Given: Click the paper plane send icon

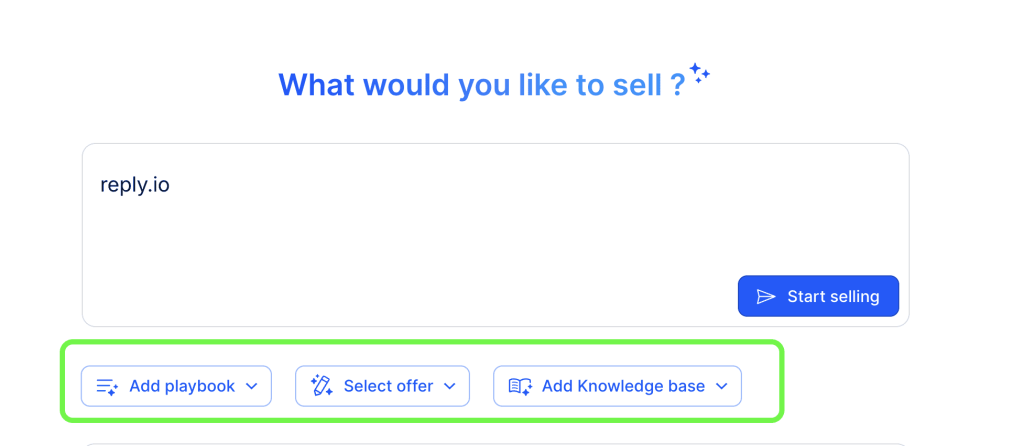Looking at the screenshot, I should [x=766, y=296].
